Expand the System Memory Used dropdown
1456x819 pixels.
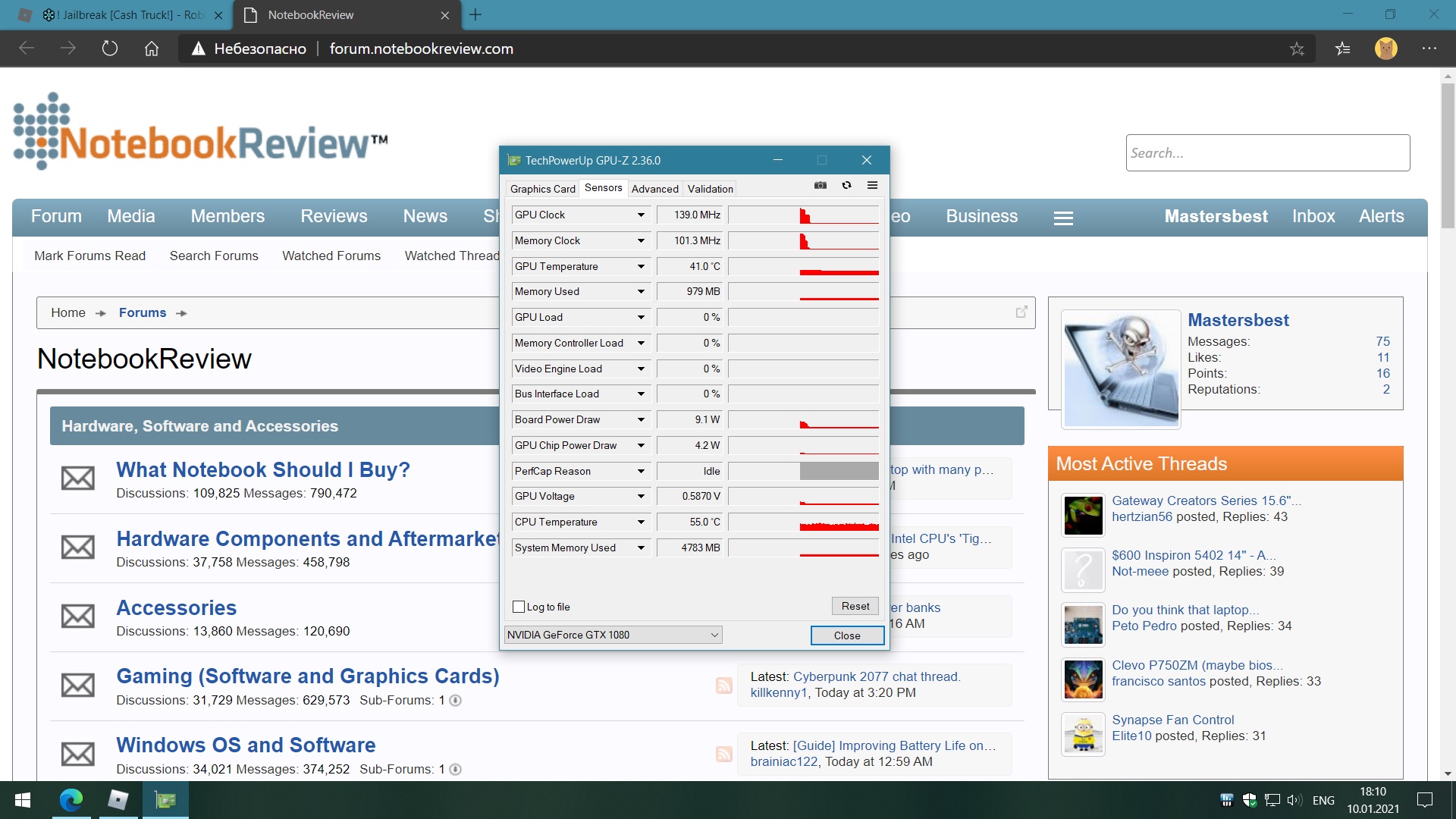pos(641,548)
